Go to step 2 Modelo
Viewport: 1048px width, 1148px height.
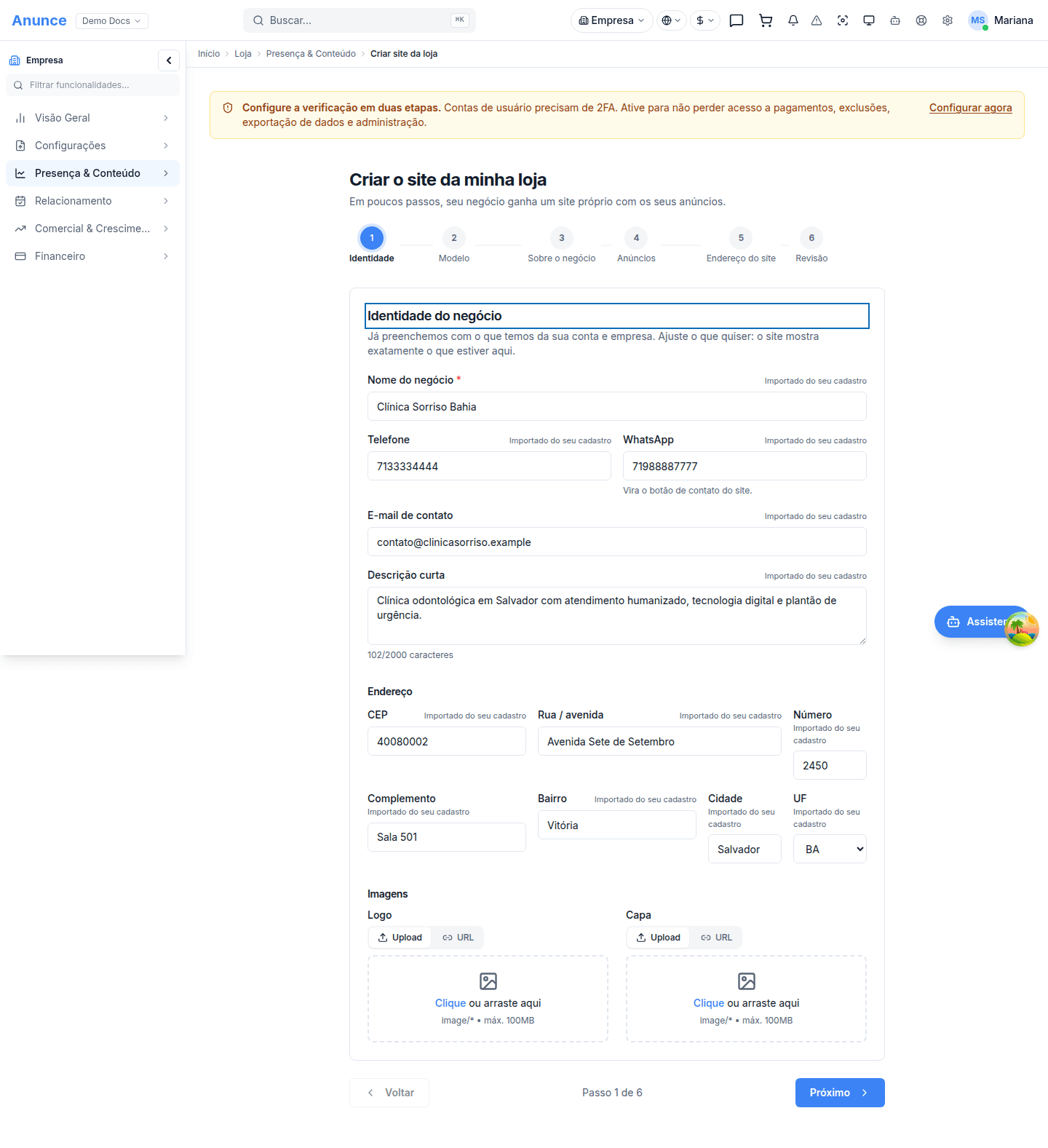pos(454,245)
